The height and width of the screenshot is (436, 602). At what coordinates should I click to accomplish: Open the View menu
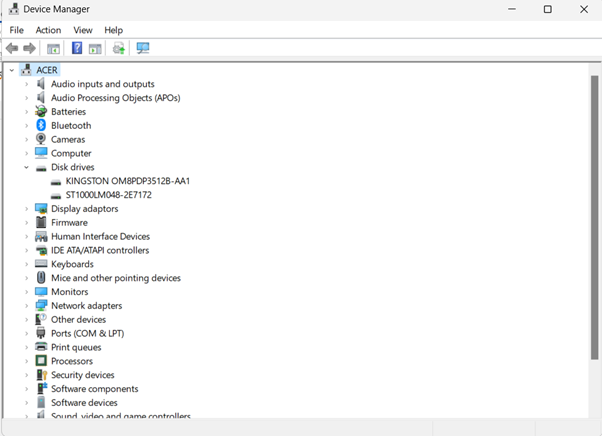click(82, 30)
